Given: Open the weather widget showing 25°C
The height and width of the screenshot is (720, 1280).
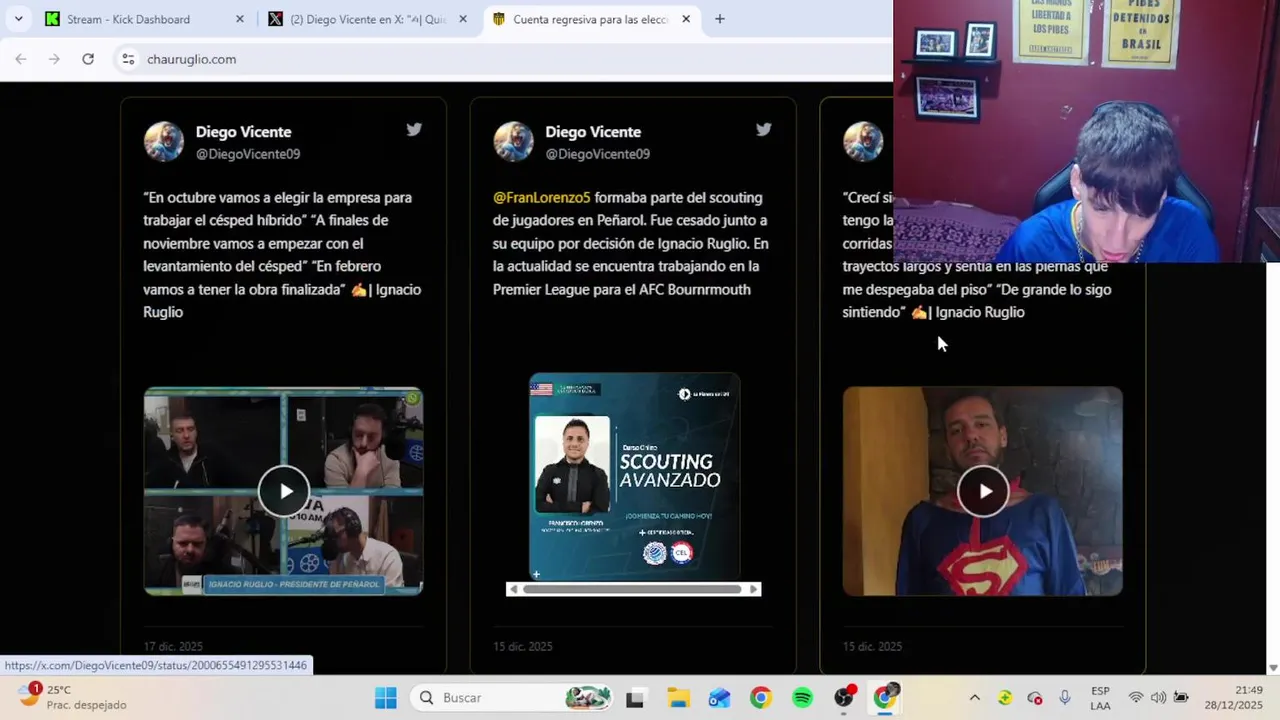Looking at the screenshot, I should coord(75,697).
